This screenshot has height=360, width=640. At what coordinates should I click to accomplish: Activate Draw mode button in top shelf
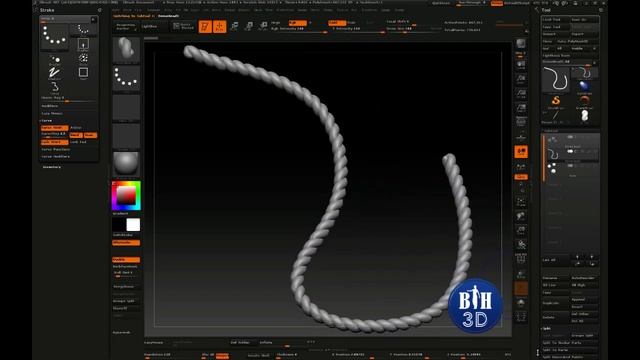tap(220, 27)
